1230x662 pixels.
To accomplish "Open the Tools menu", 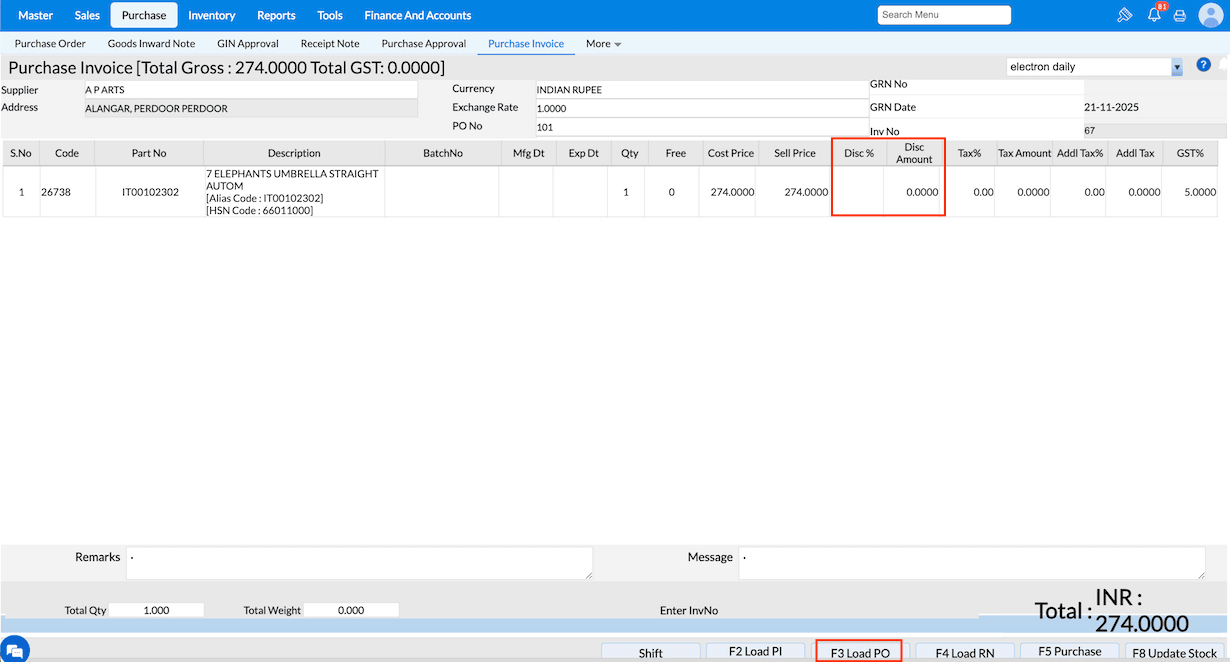I will [x=330, y=15].
